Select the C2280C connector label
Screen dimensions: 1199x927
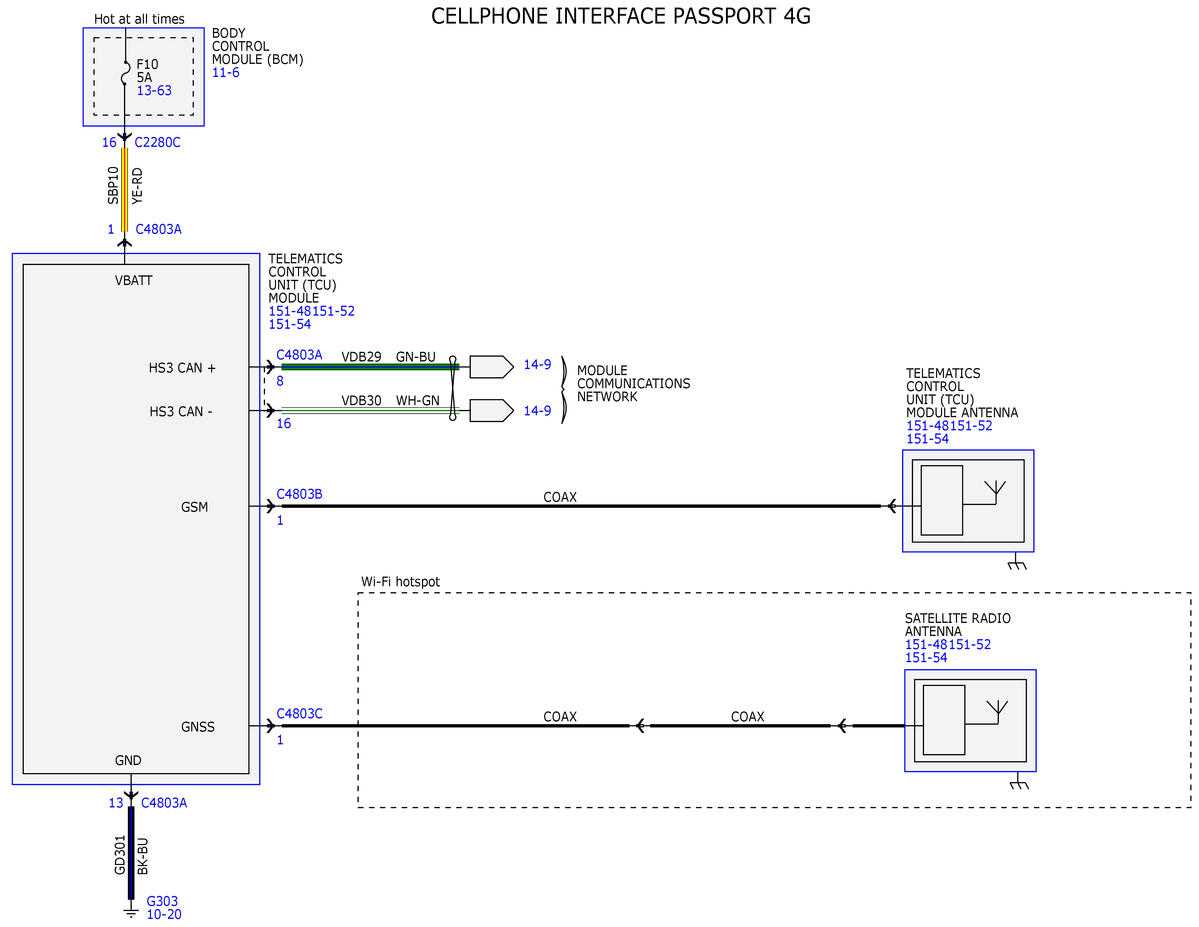coord(158,142)
